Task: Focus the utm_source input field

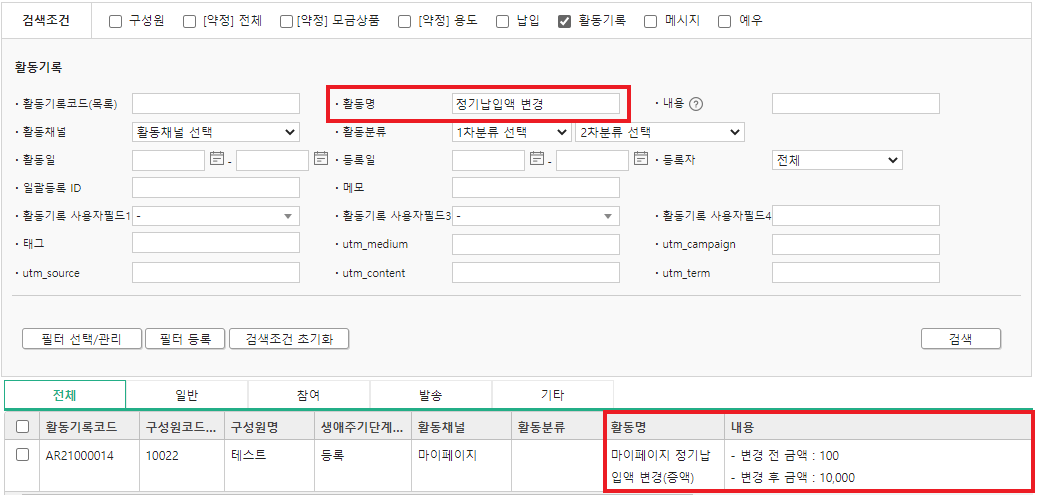Action: pos(216,273)
